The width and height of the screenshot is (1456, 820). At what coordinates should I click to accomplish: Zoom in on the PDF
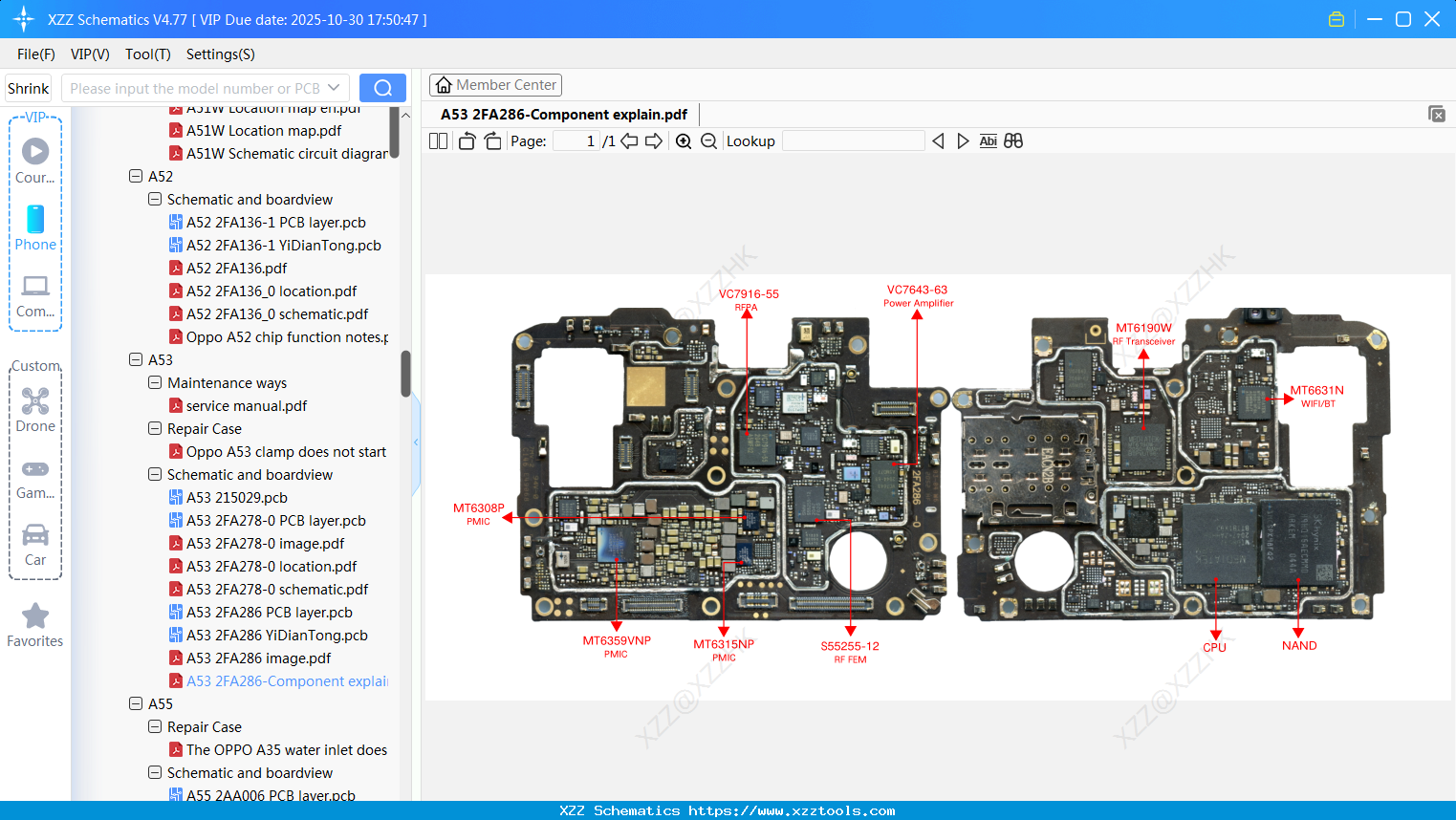(x=684, y=141)
